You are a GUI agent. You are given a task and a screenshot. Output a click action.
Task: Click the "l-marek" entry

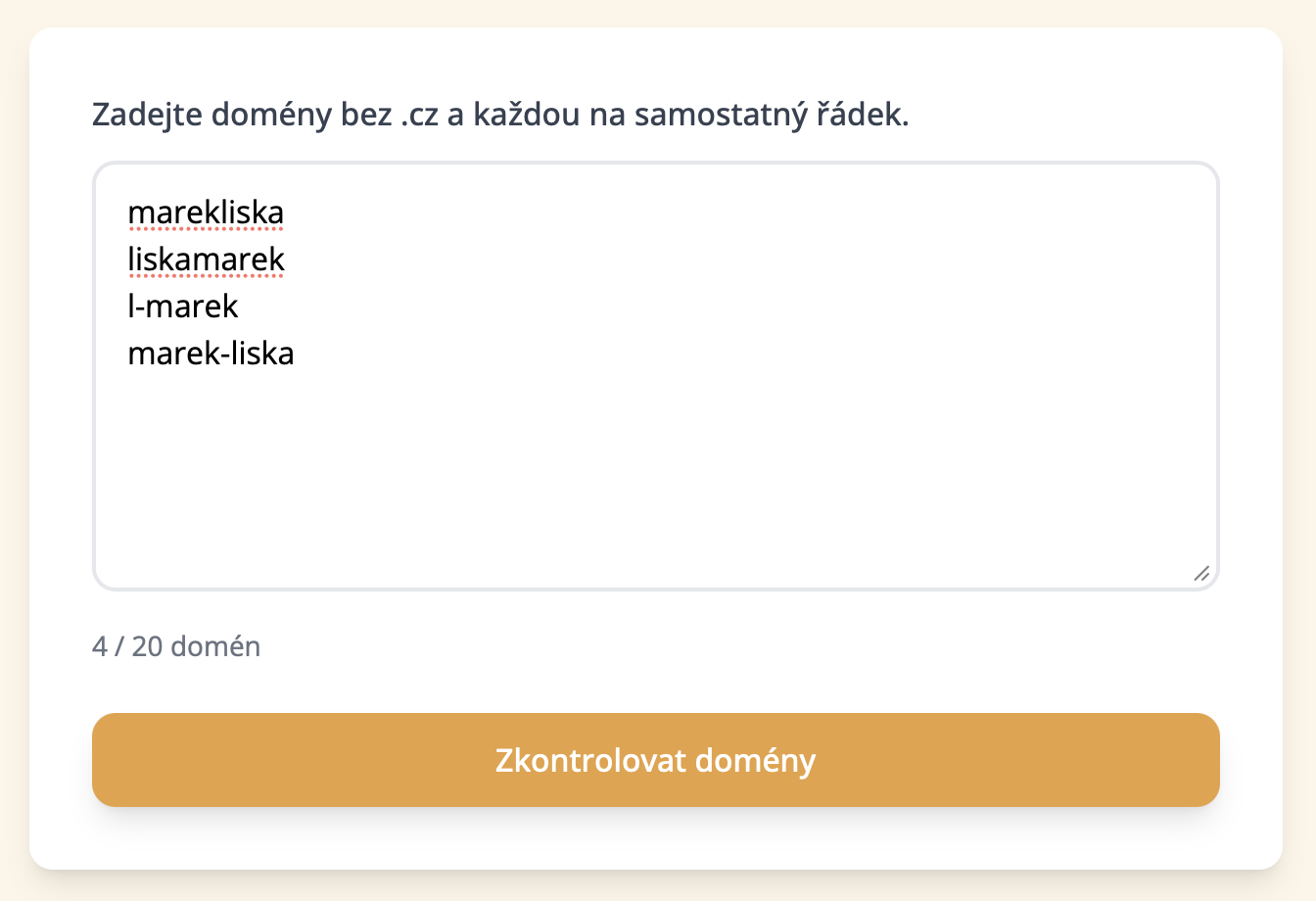coord(182,306)
